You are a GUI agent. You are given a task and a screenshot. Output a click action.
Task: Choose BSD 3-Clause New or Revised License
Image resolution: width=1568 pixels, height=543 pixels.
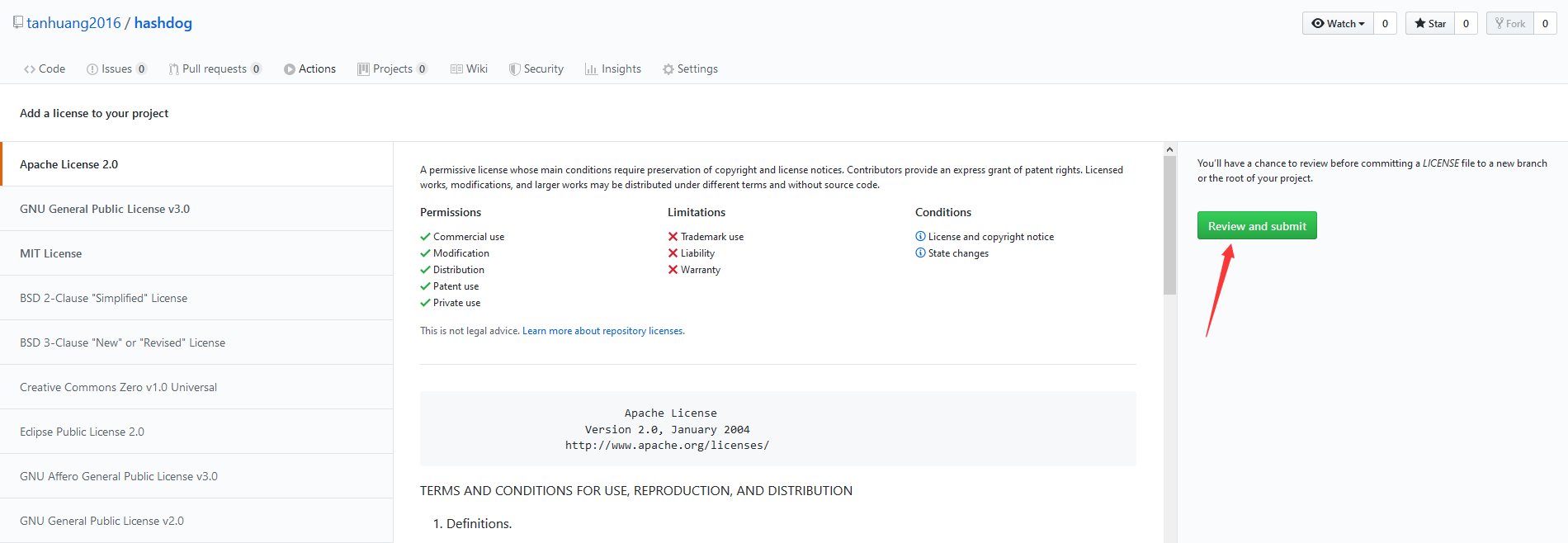coord(196,342)
